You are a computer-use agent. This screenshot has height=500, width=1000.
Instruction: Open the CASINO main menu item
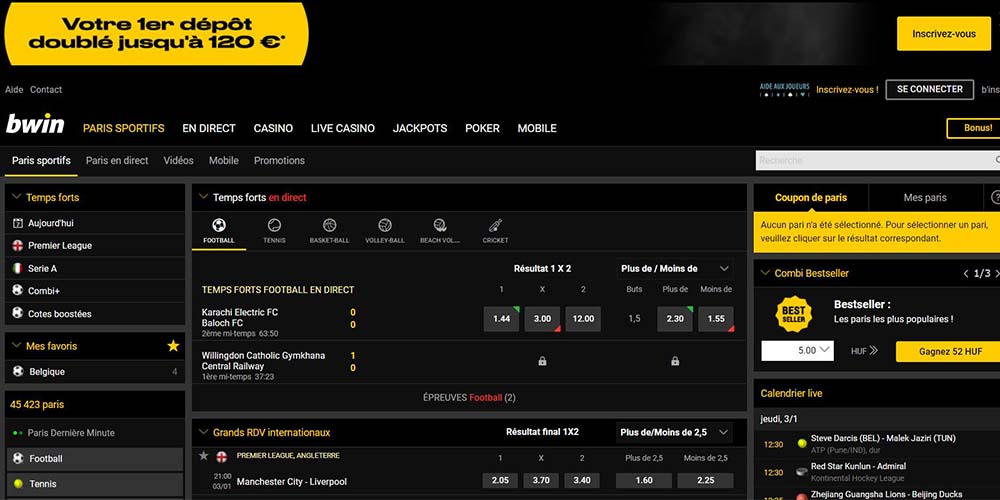click(273, 128)
